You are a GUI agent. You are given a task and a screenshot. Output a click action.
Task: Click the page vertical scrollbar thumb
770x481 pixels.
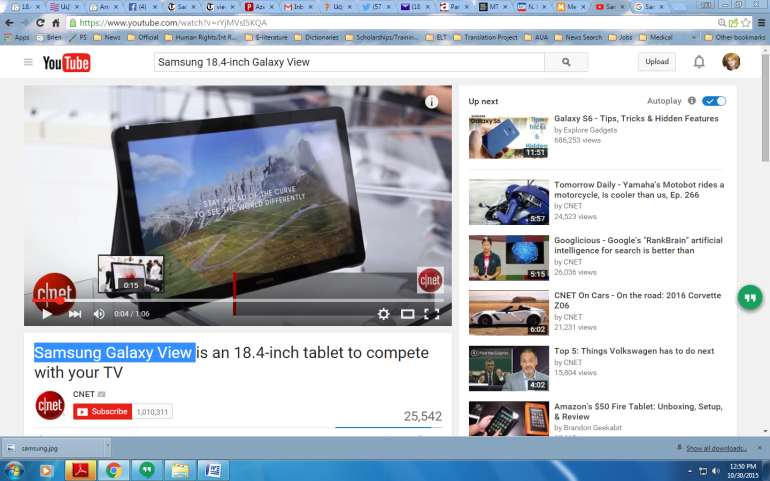[765, 106]
